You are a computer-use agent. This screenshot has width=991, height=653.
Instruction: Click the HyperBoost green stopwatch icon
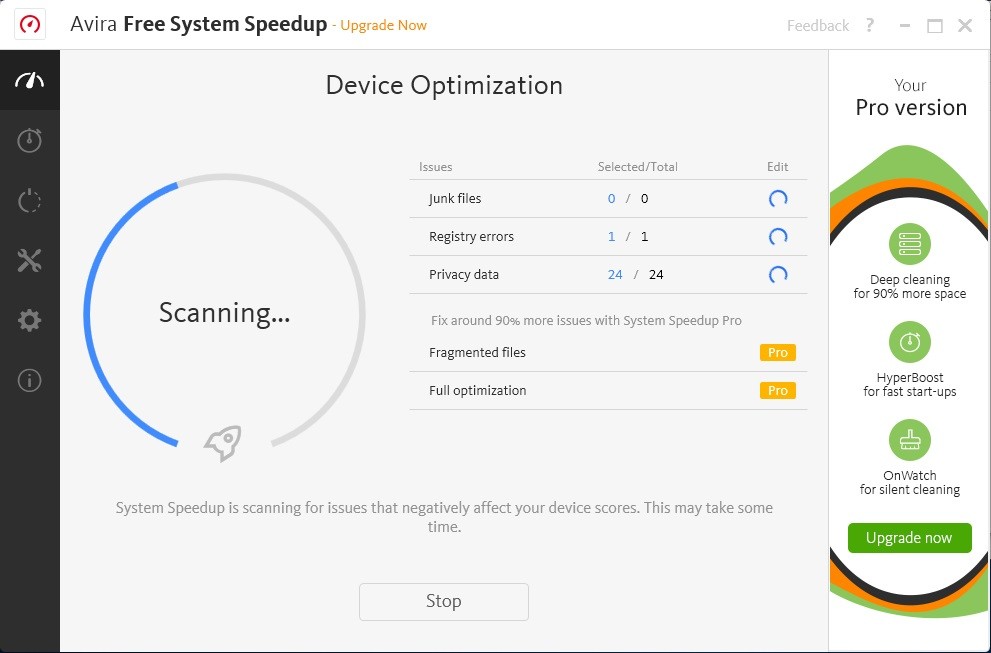(x=909, y=342)
